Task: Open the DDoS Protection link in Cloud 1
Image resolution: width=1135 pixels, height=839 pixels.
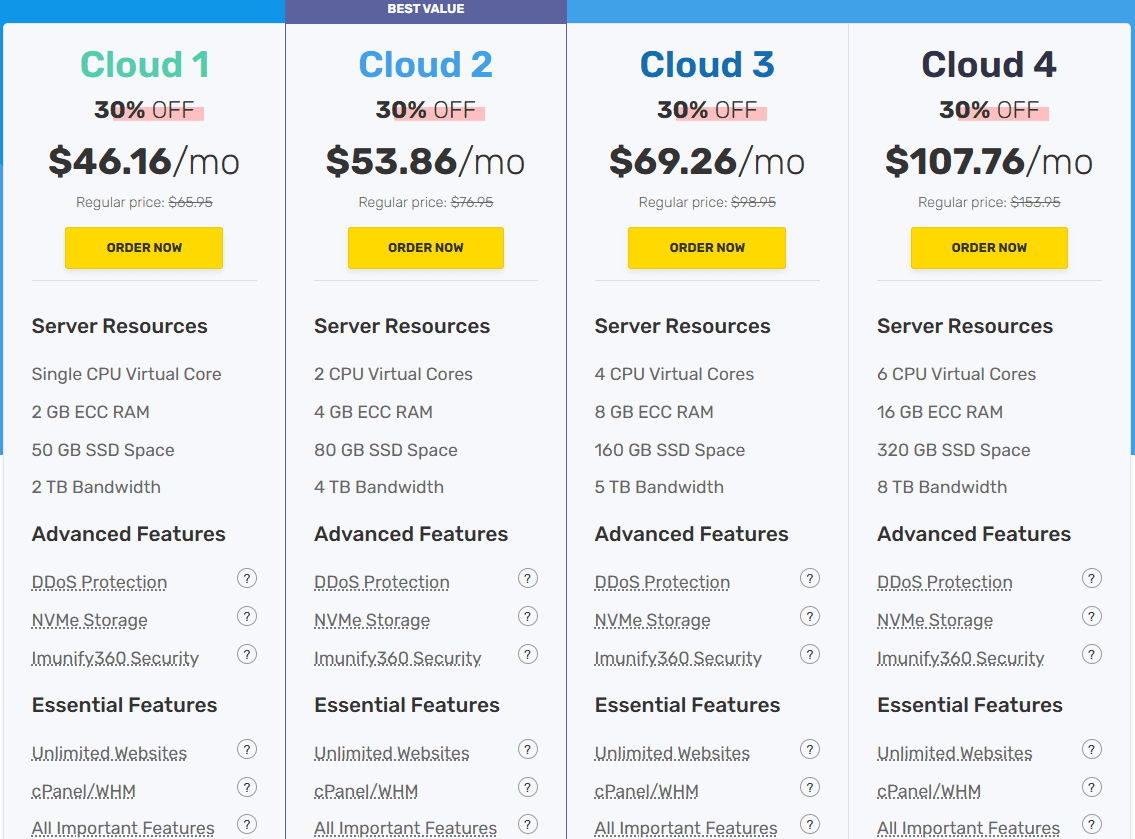Action: point(99,582)
